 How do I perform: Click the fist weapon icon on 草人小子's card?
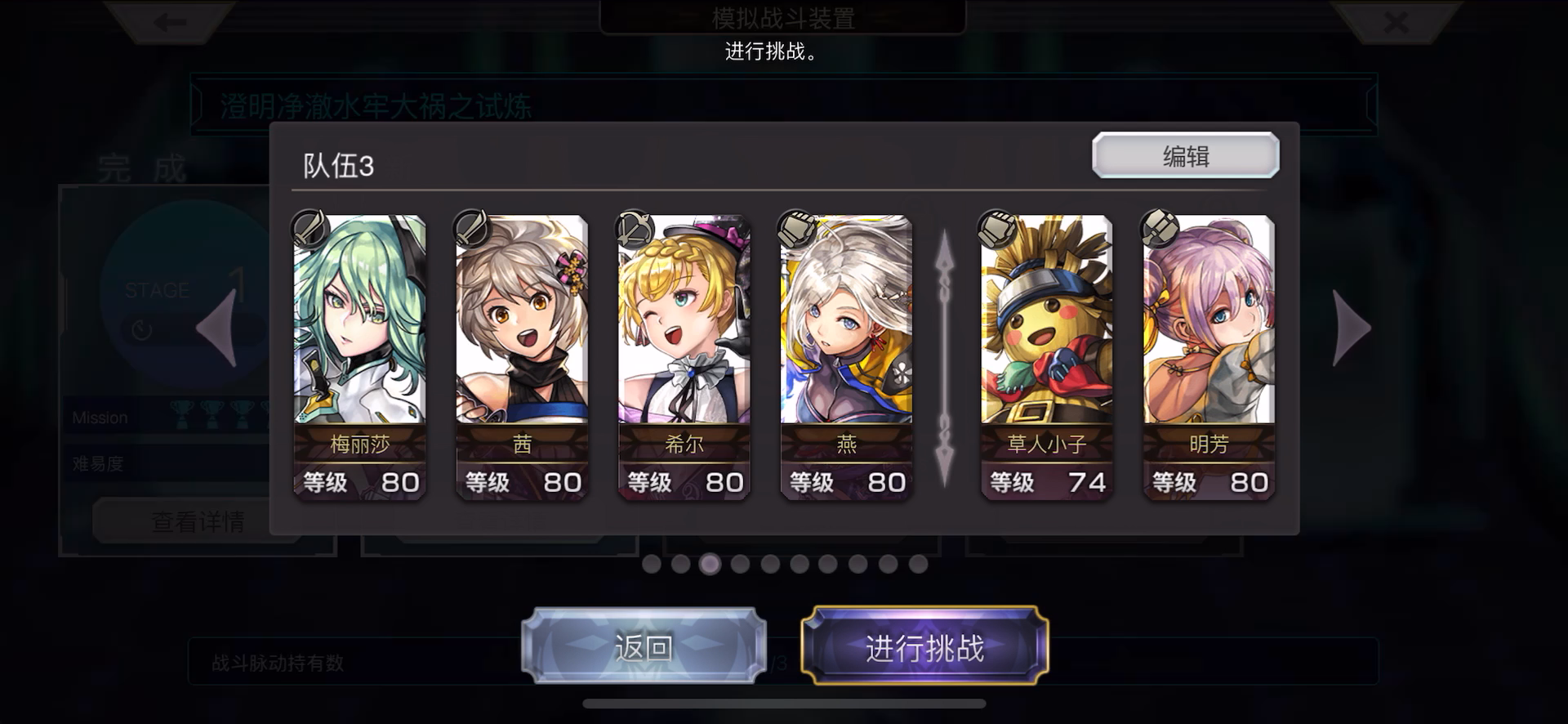pyautogui.click(x=998, y=229)
